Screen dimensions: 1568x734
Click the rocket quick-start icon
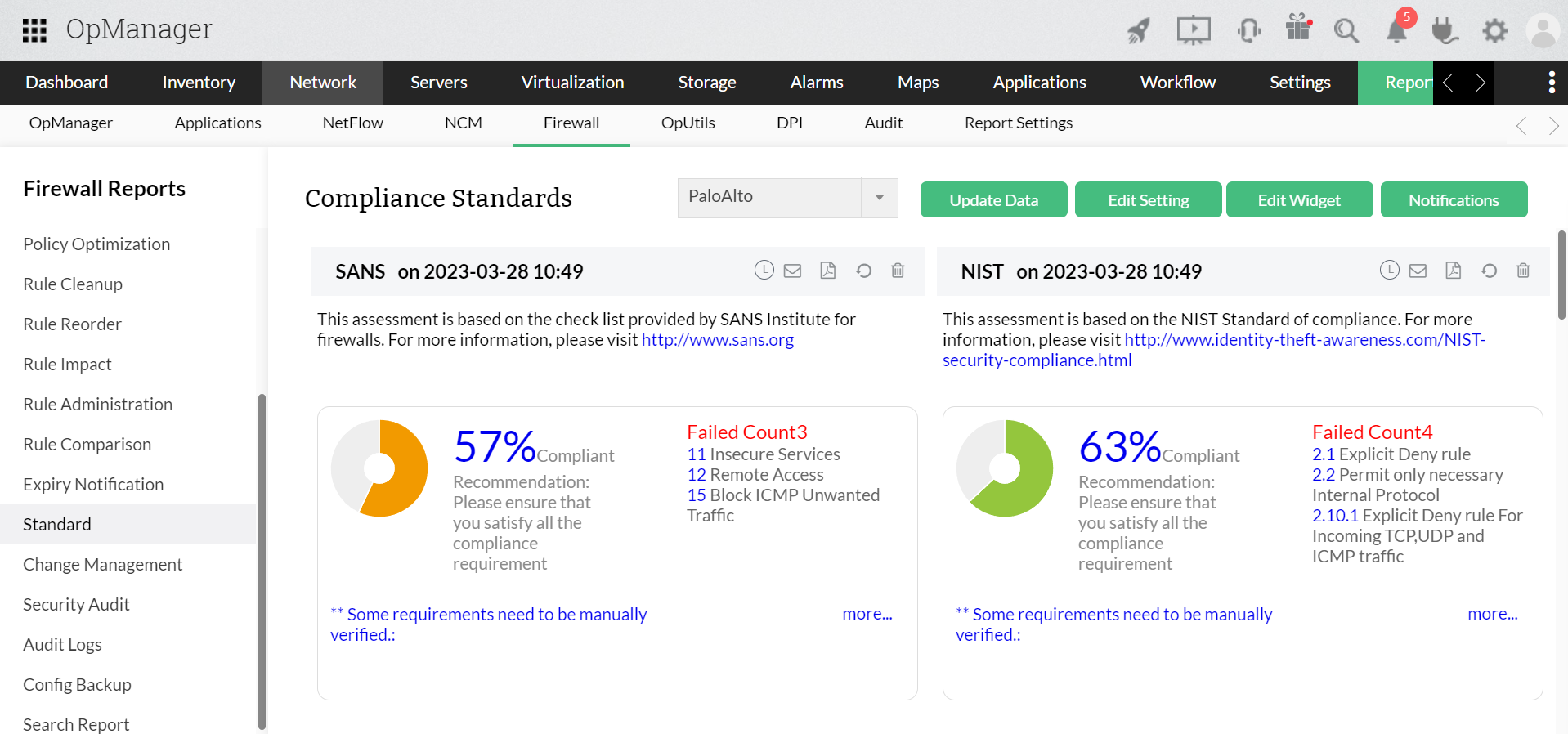pos(1138,31)
